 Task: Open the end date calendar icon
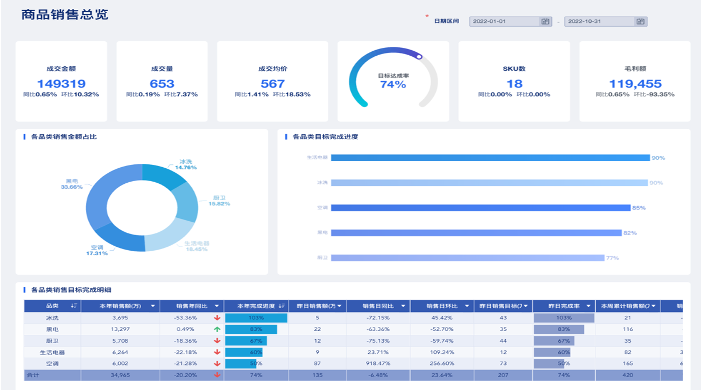[x=640, y=21]
